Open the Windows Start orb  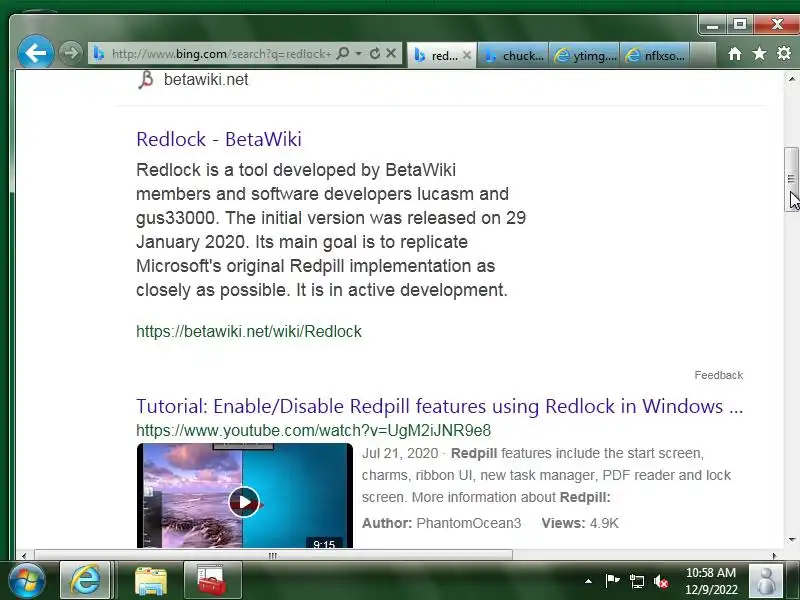pos(27,581)
